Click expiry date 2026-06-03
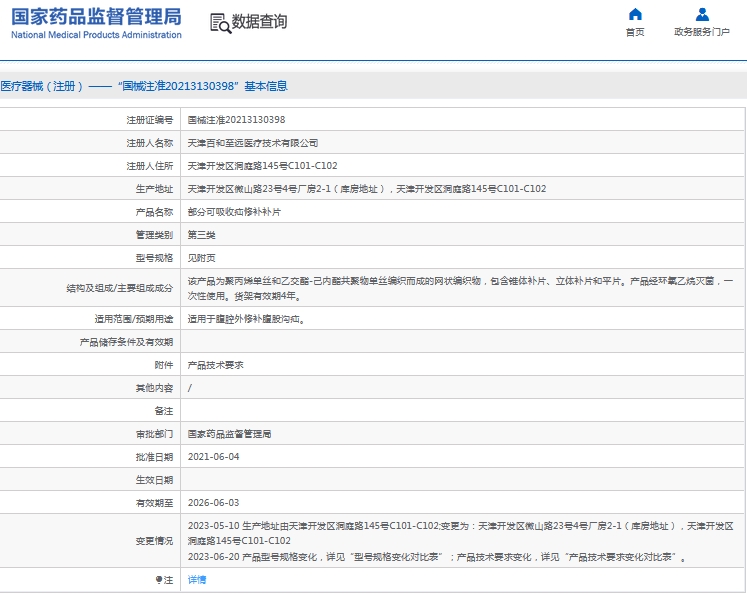The image size is (747, 599). 213,503
